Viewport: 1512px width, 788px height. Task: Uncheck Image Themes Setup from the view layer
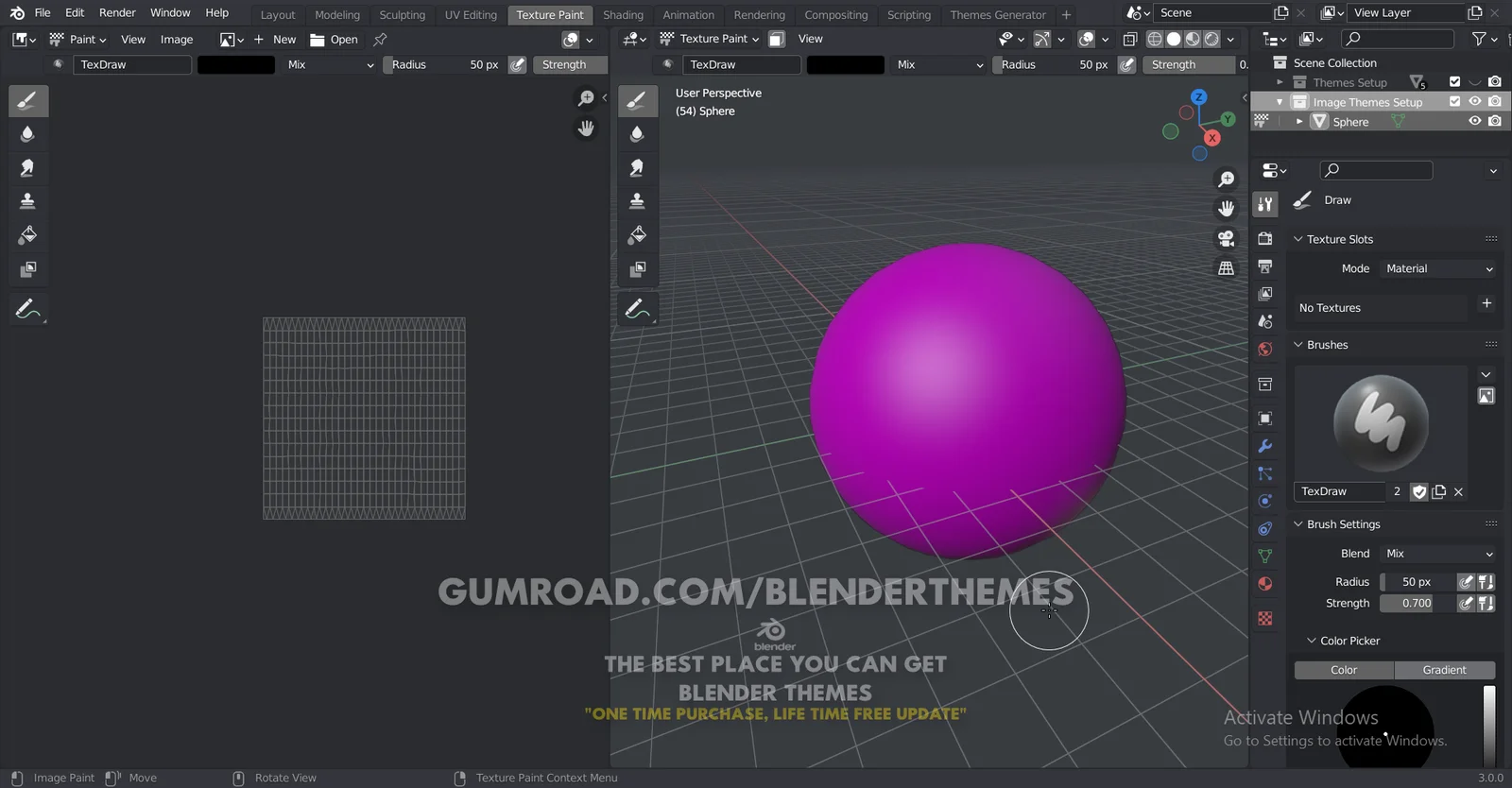(1454, 101)
